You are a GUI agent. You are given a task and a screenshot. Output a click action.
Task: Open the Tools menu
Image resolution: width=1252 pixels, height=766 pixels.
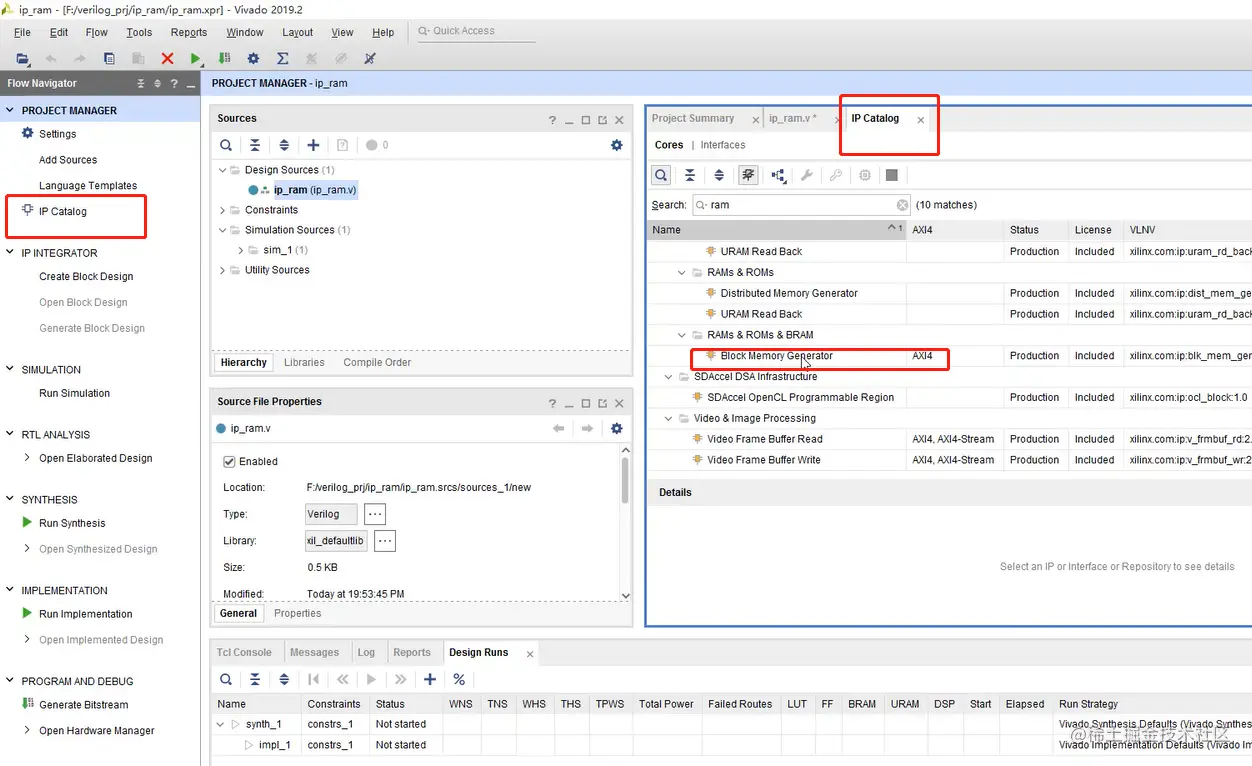click(x=139, y=32)
